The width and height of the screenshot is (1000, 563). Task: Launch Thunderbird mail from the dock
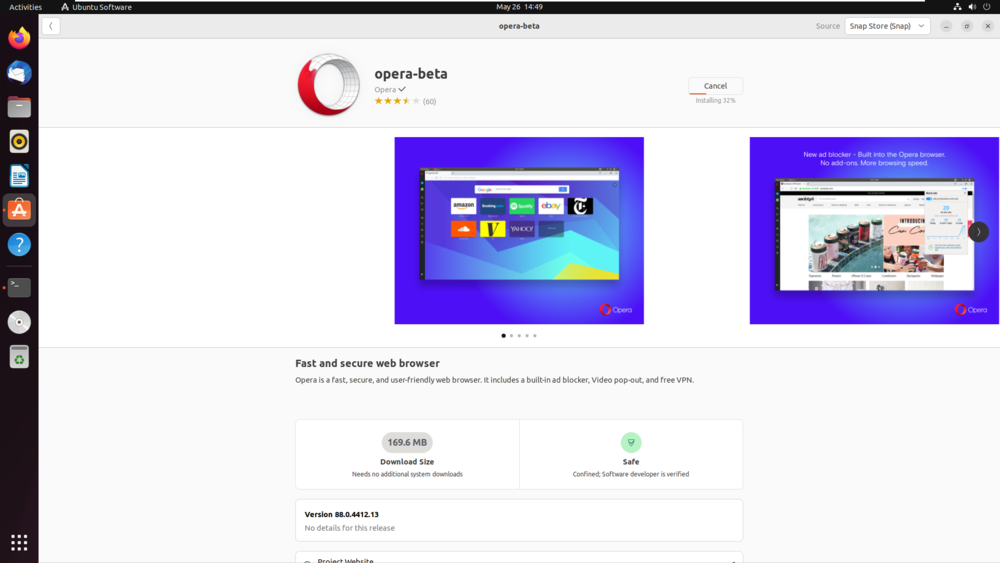(19, 73)
